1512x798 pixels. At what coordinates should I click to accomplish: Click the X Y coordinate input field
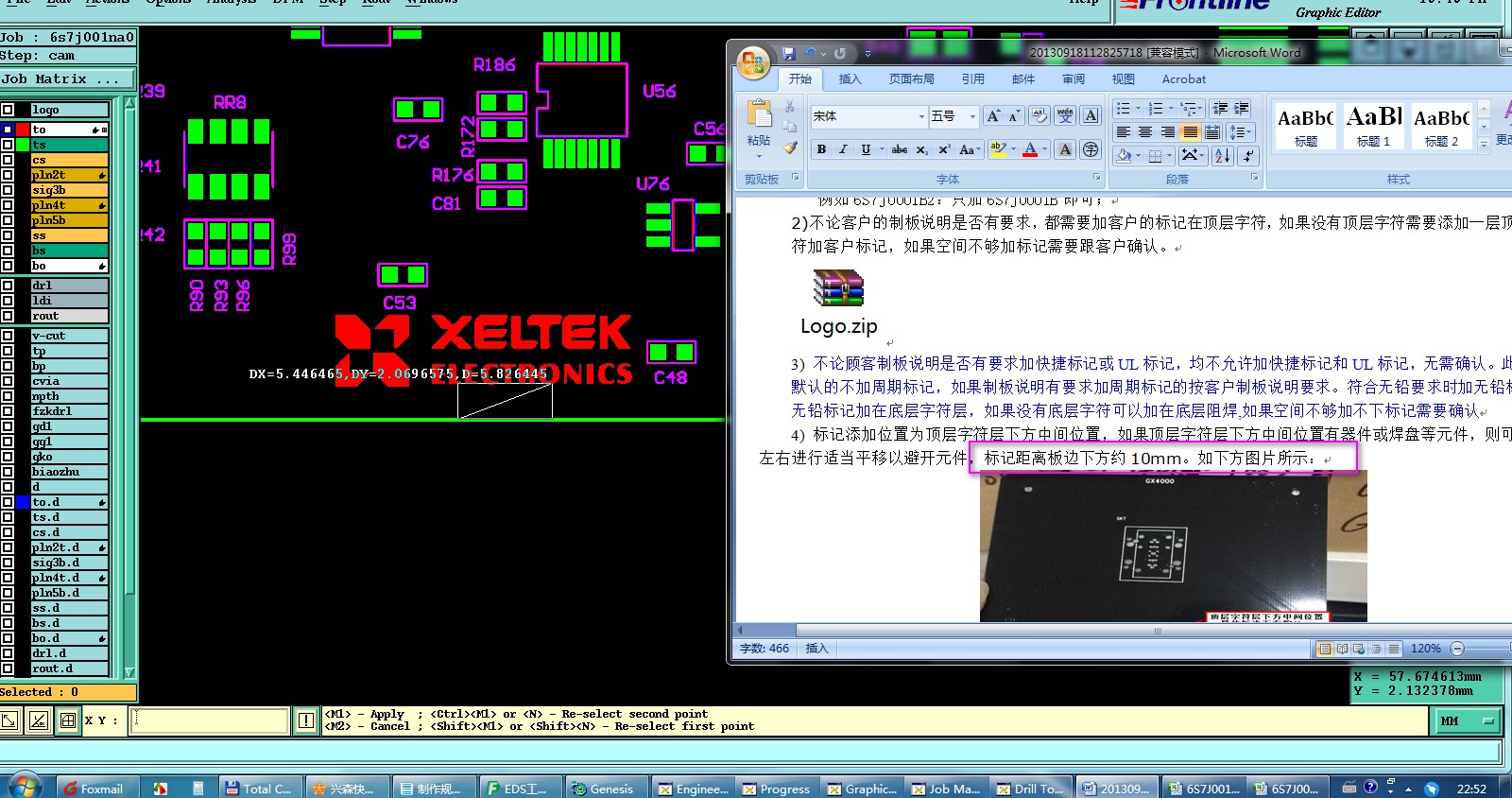208,720
